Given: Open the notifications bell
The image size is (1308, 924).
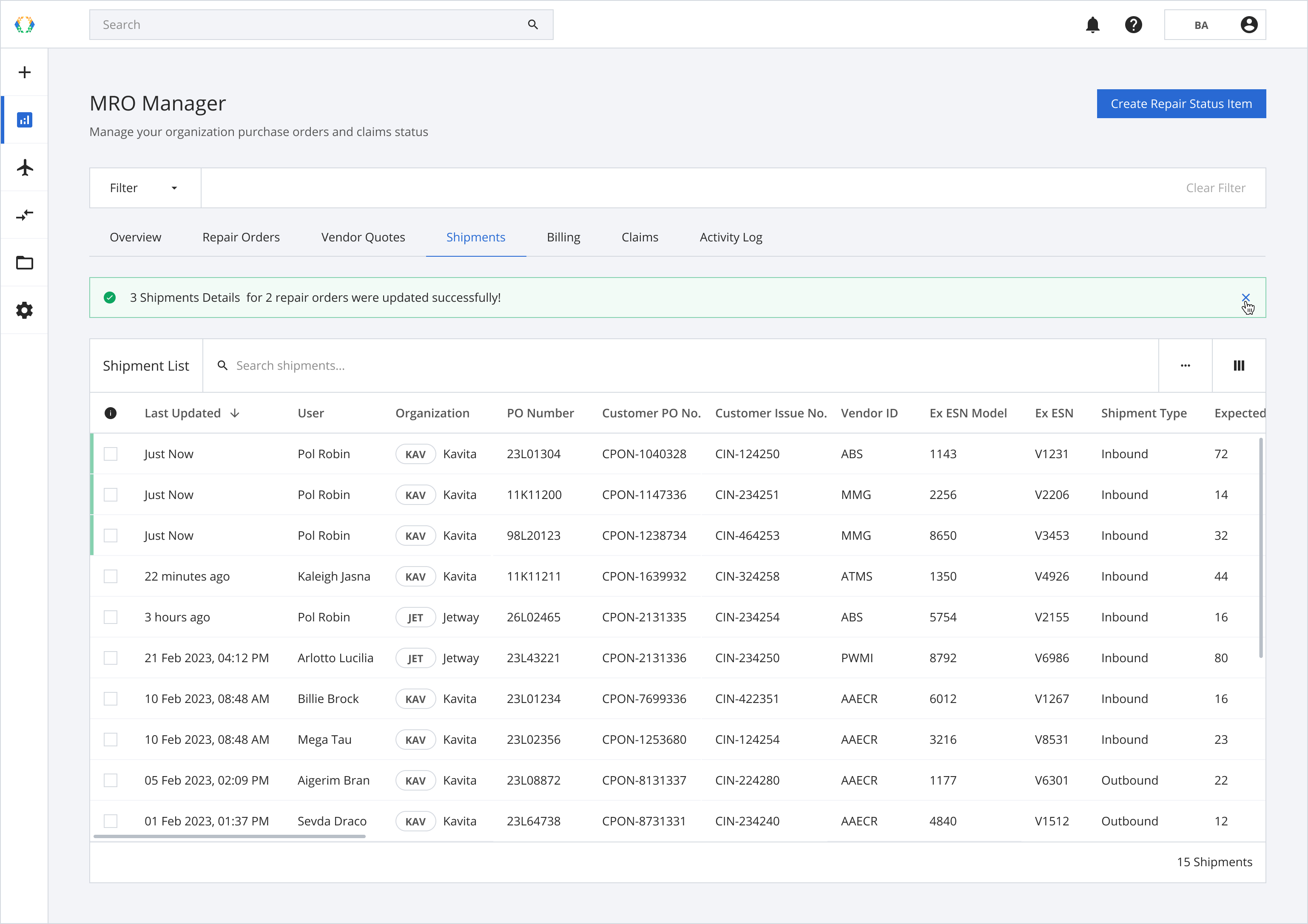Looking at the screenshot, I should click(x=1092, y=25).
